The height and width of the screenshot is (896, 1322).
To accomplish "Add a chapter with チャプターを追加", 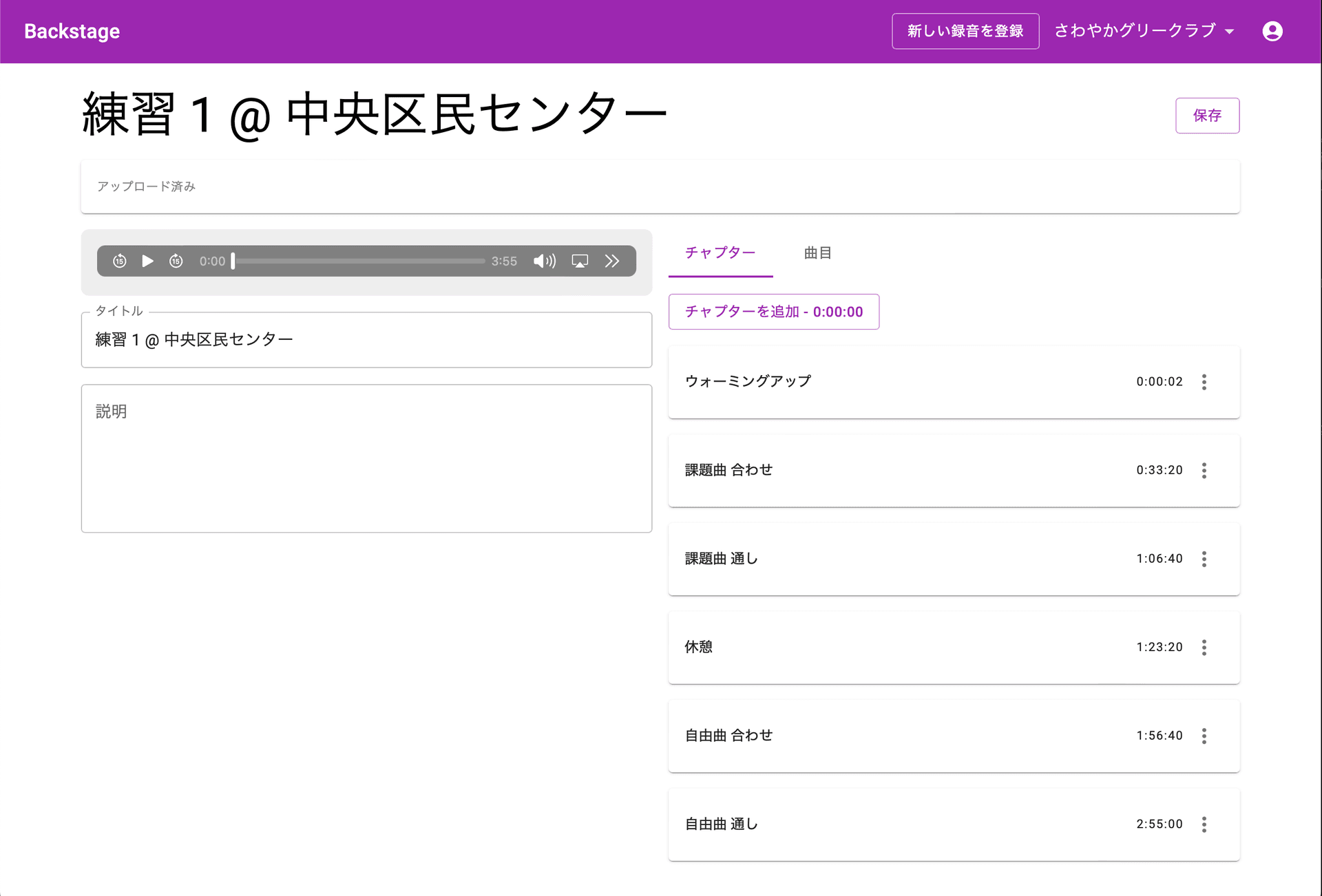I will click(x=773, y=312).
